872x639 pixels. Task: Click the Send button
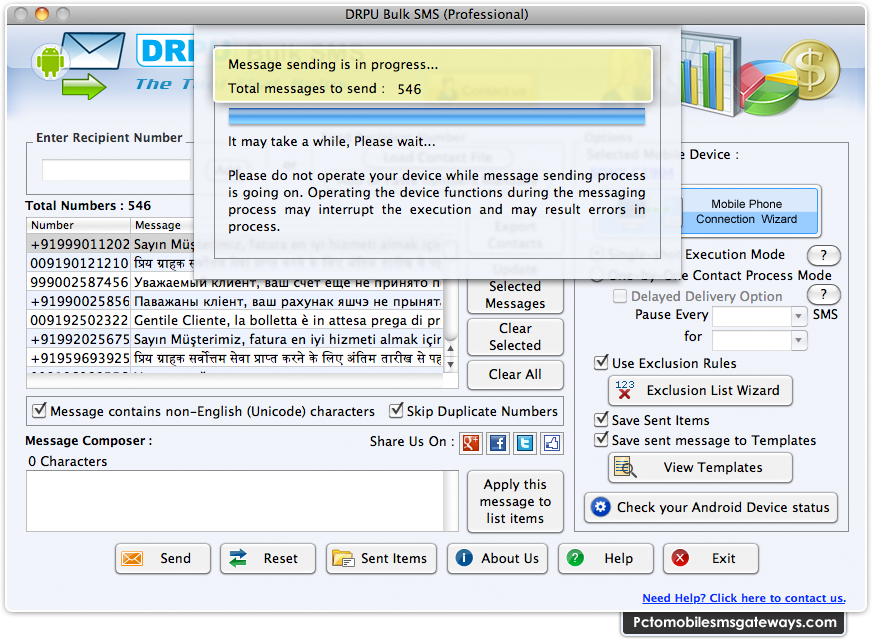(163, 558)
